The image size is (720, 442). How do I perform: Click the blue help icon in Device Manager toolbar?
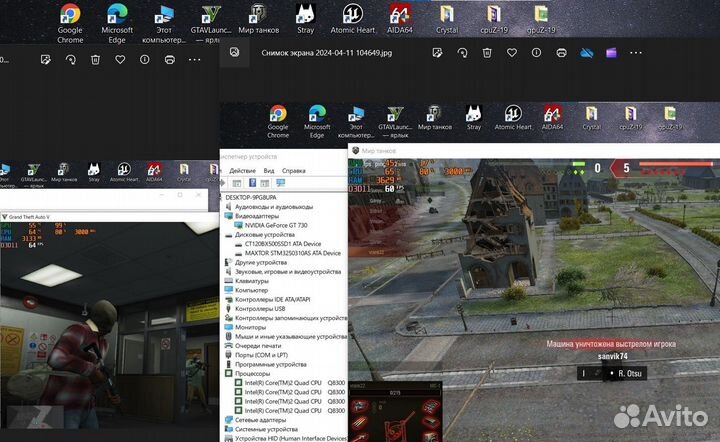pos(252,183)
